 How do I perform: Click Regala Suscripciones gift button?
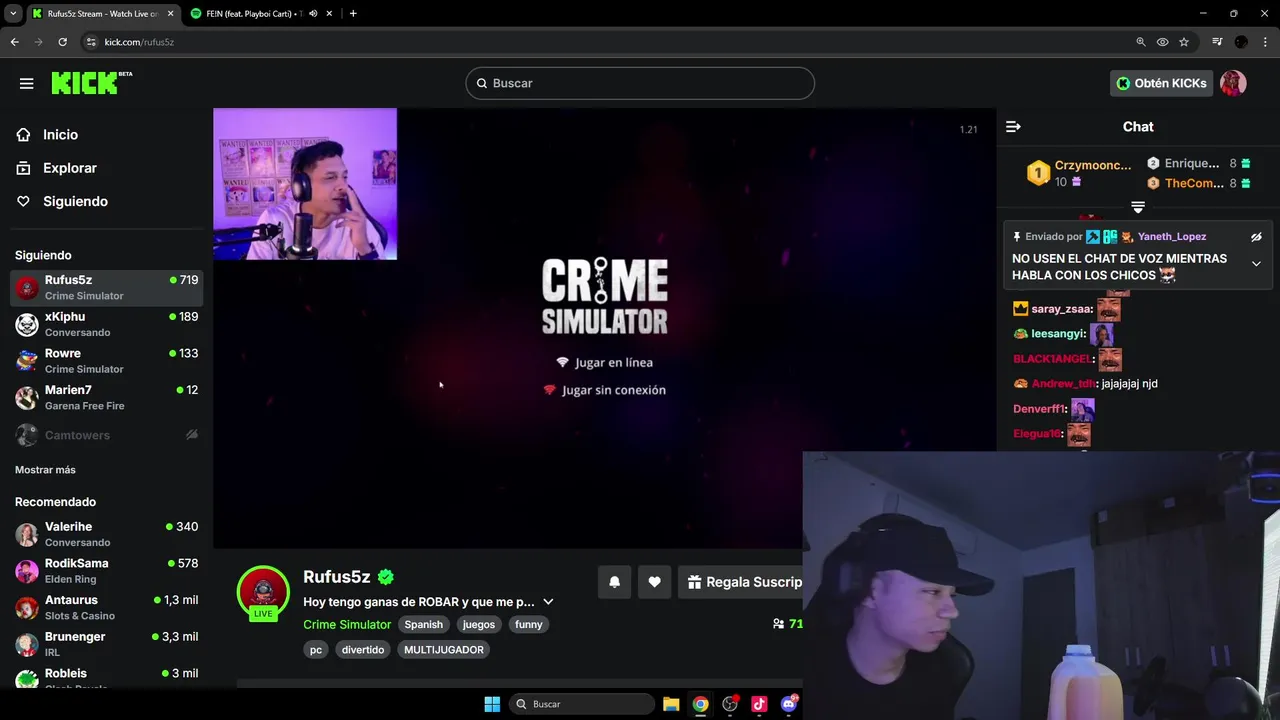(741, 582)
